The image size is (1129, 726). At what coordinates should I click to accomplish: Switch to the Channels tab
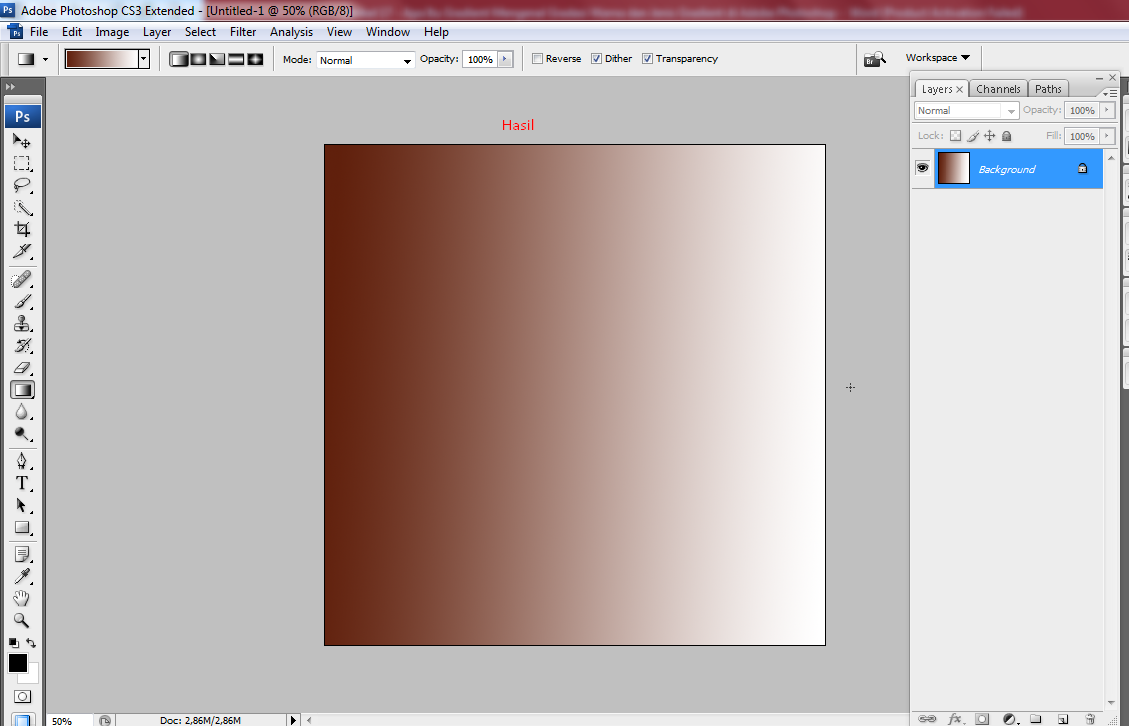pos(998,88)
